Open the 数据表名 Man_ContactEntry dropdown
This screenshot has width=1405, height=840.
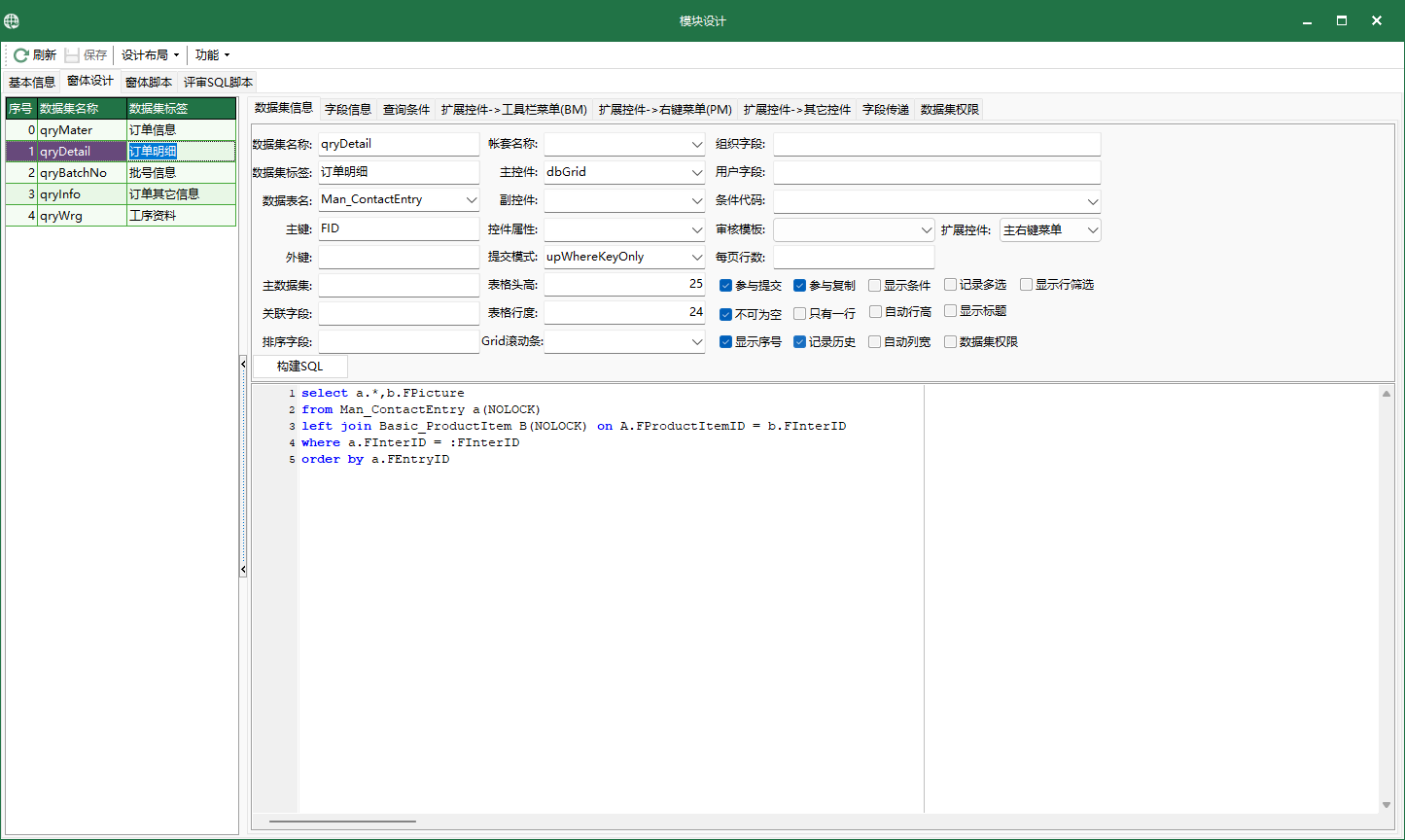tap(472, 200)
